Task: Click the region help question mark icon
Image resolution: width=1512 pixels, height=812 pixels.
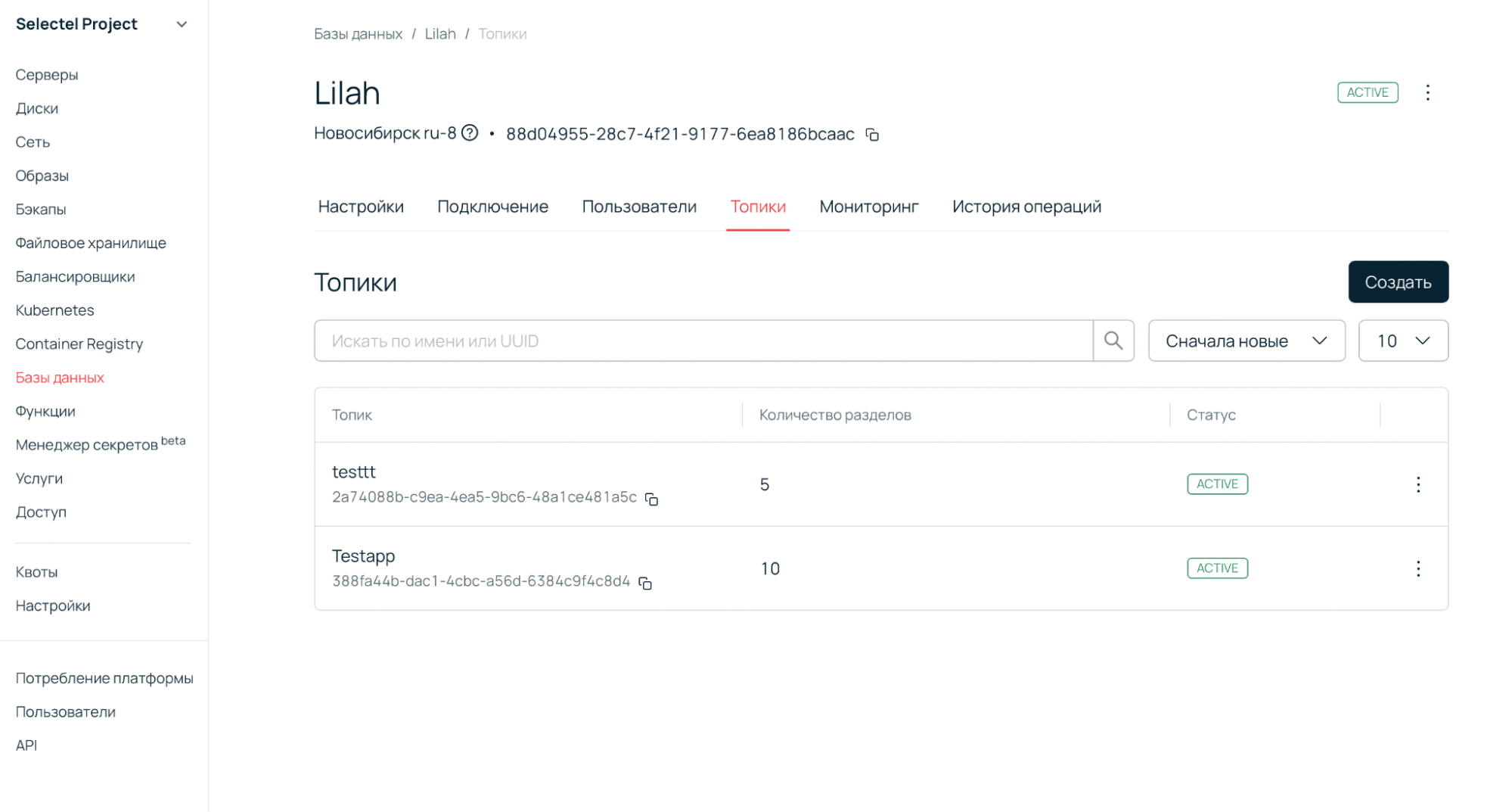Action: click(470, 133)
